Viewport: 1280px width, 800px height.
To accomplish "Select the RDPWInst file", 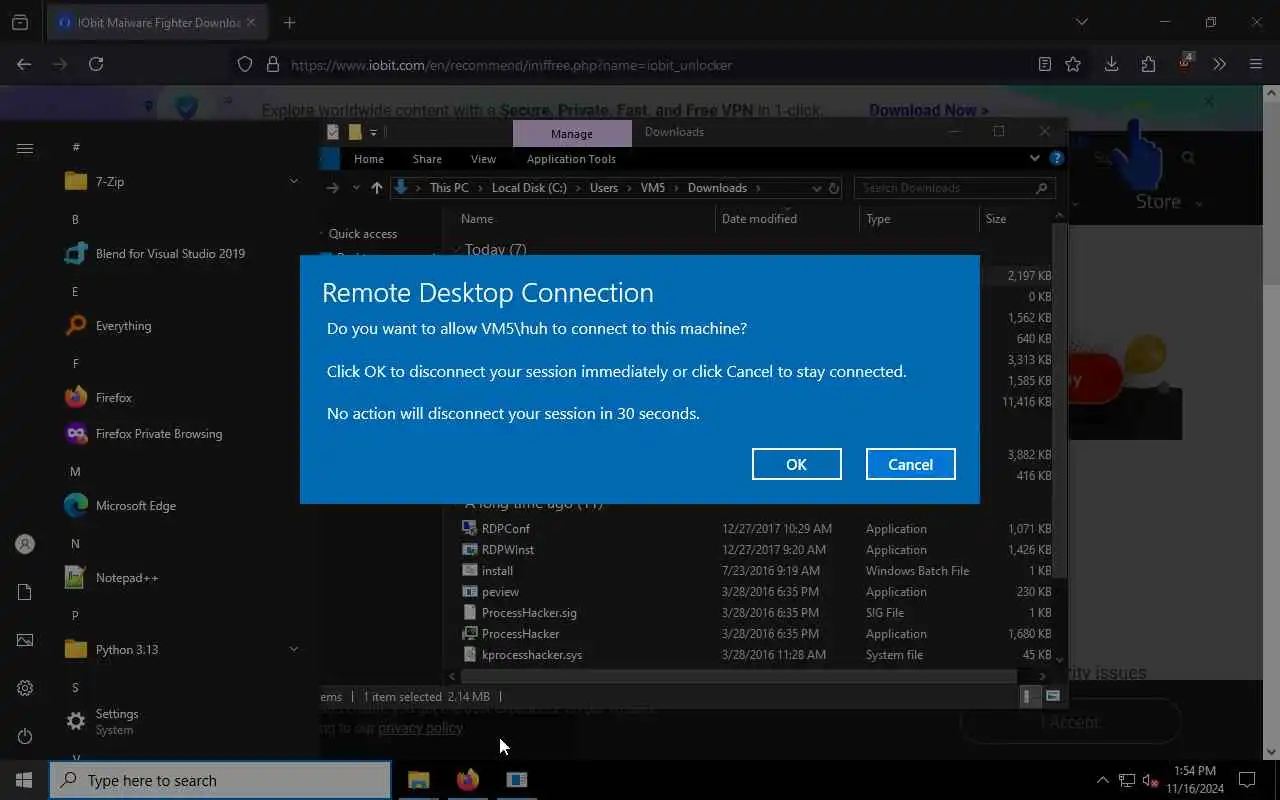I will click(x=507, y=549).
